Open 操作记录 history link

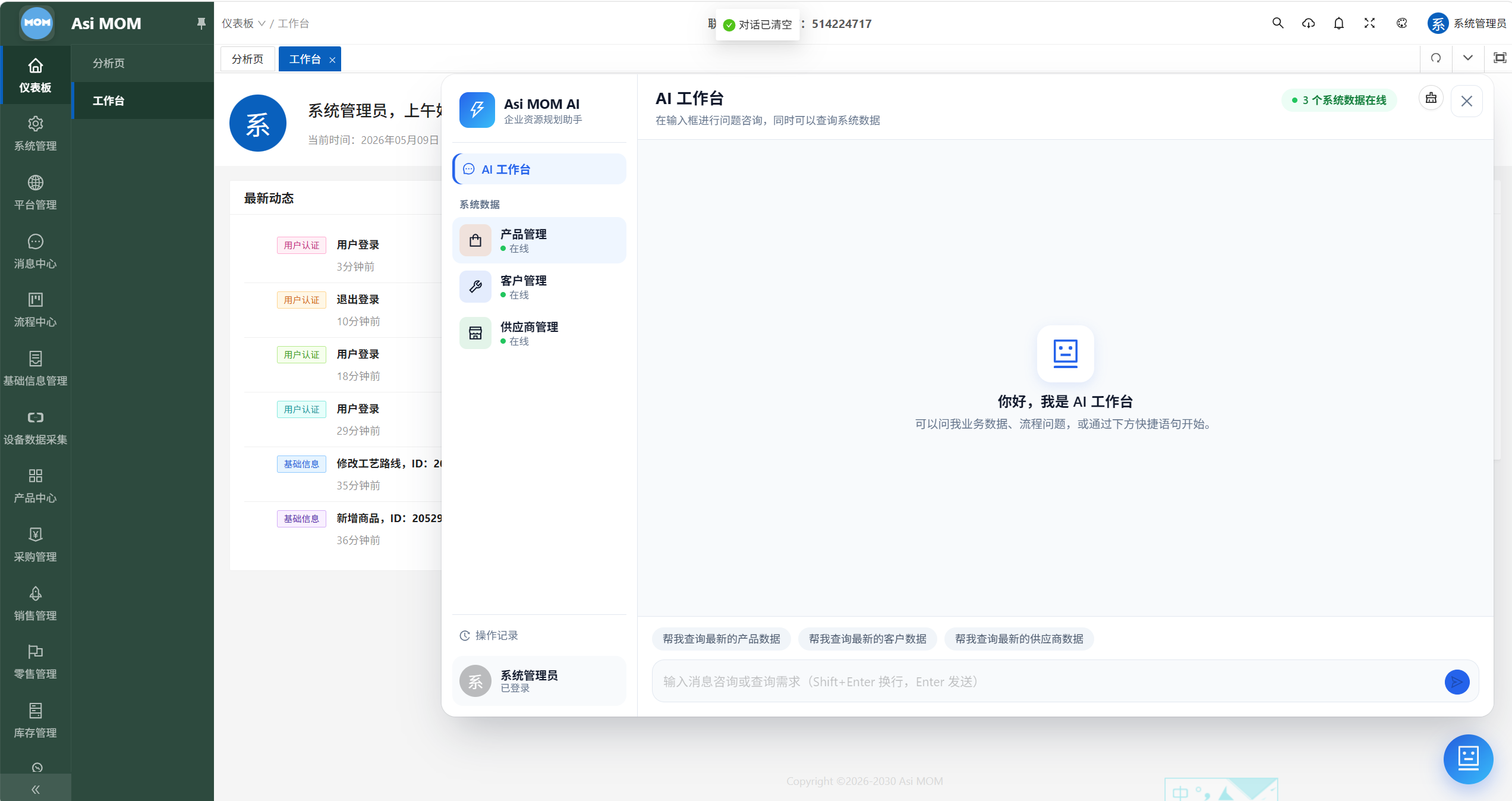click(x=489, y=635)
